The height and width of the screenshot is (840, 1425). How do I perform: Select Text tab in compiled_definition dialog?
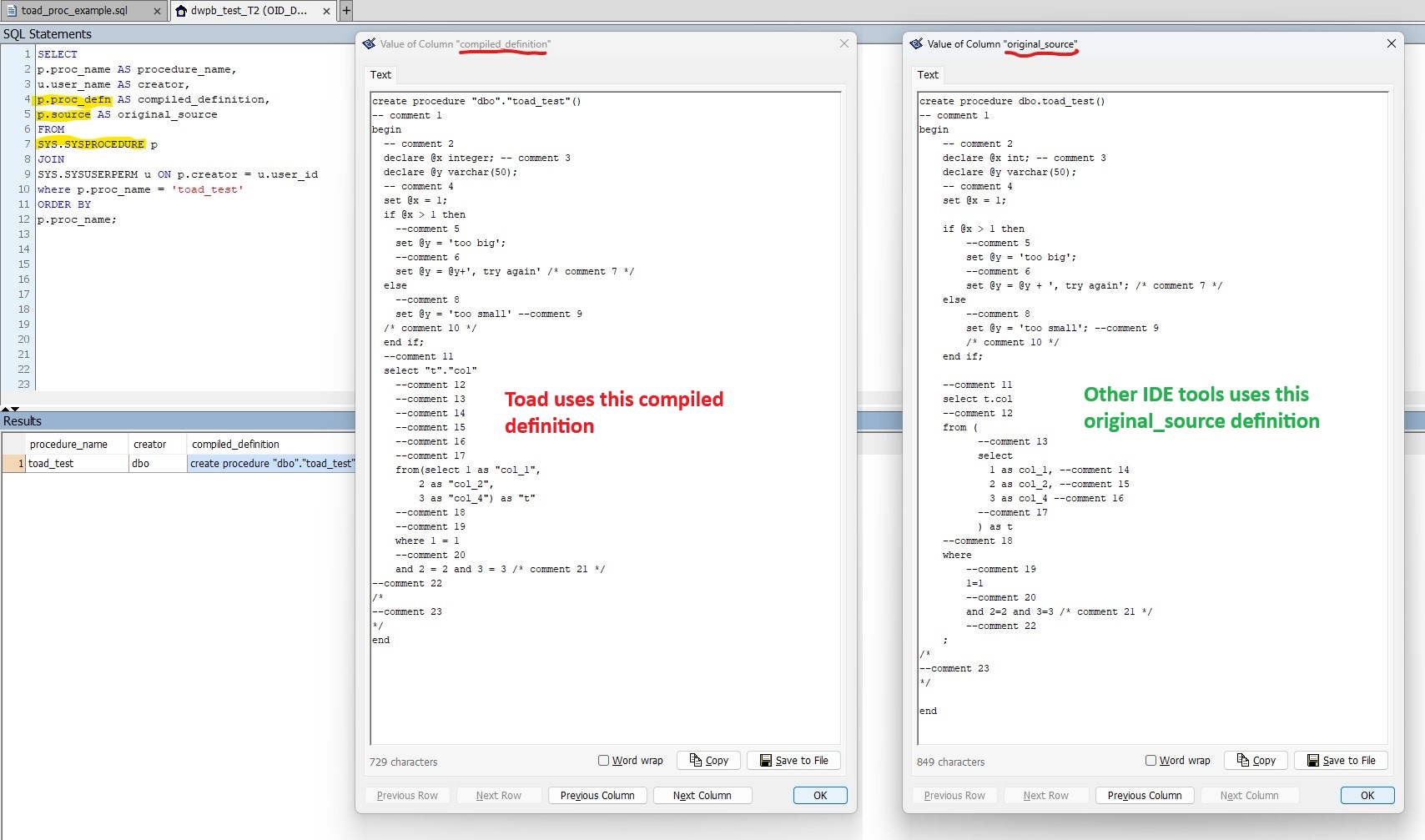click(x=380, y=74)
